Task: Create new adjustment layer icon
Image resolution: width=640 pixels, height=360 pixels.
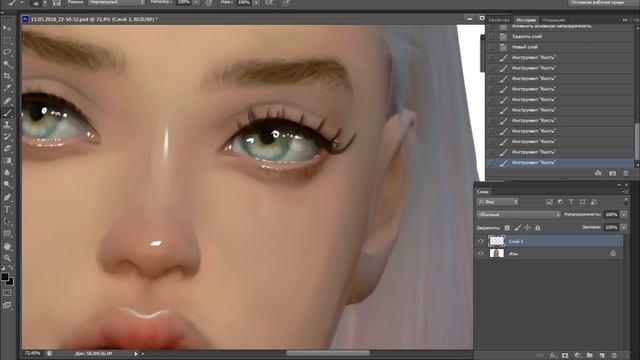Action: 578,356
